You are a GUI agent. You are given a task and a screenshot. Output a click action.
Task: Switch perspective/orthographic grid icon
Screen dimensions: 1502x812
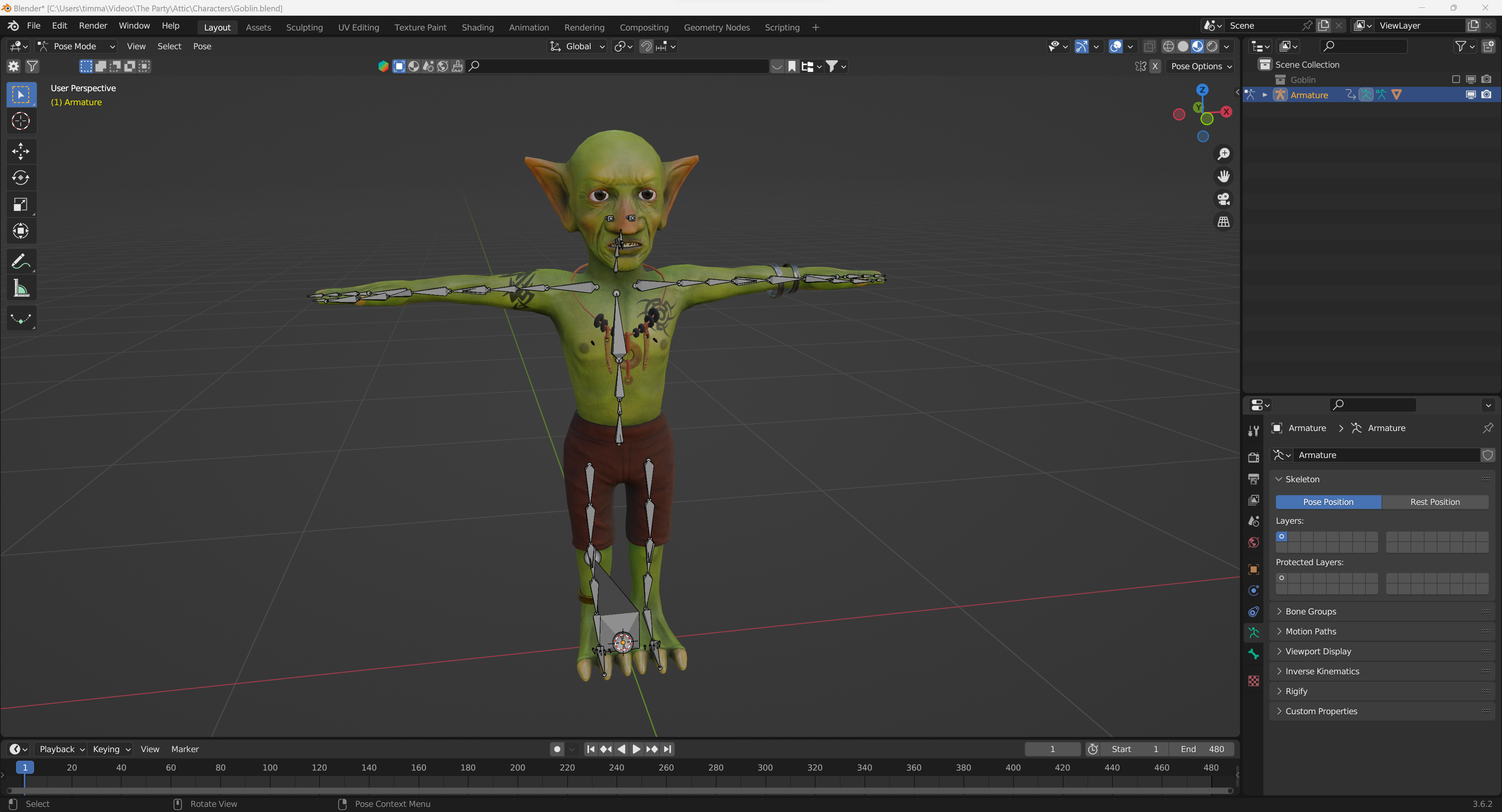pyautogui.click(x=1223, y=222)
